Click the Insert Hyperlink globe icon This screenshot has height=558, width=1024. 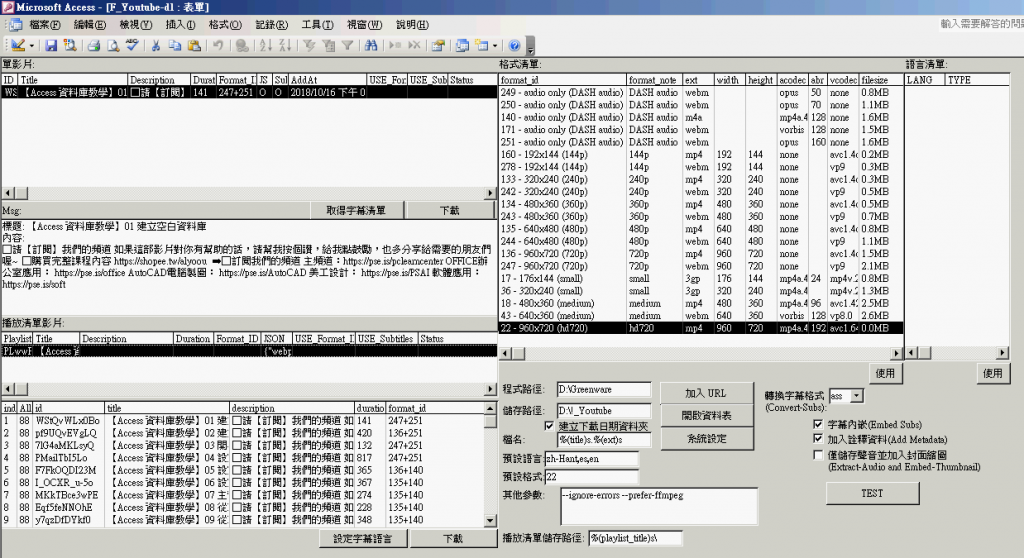pos(242,46)
